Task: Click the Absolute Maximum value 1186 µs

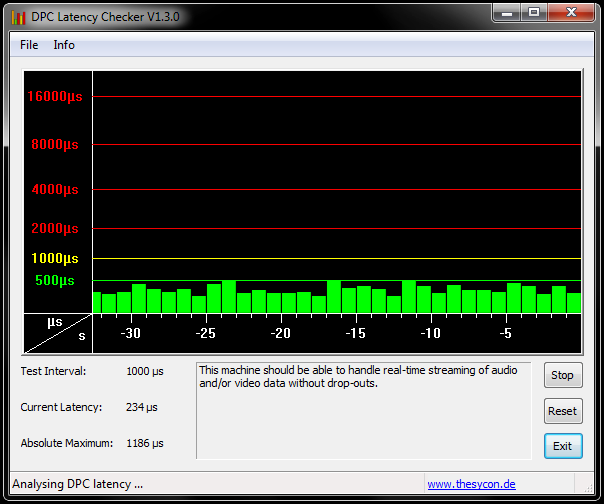Action: (145, 443)
